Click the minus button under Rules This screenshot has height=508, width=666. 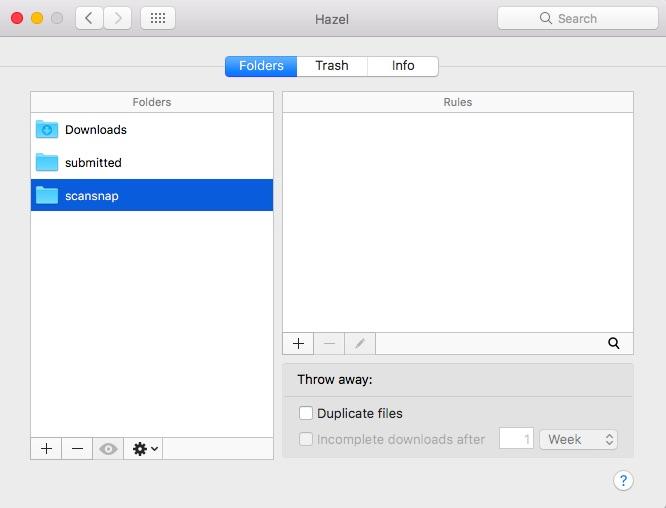[329, 343]
